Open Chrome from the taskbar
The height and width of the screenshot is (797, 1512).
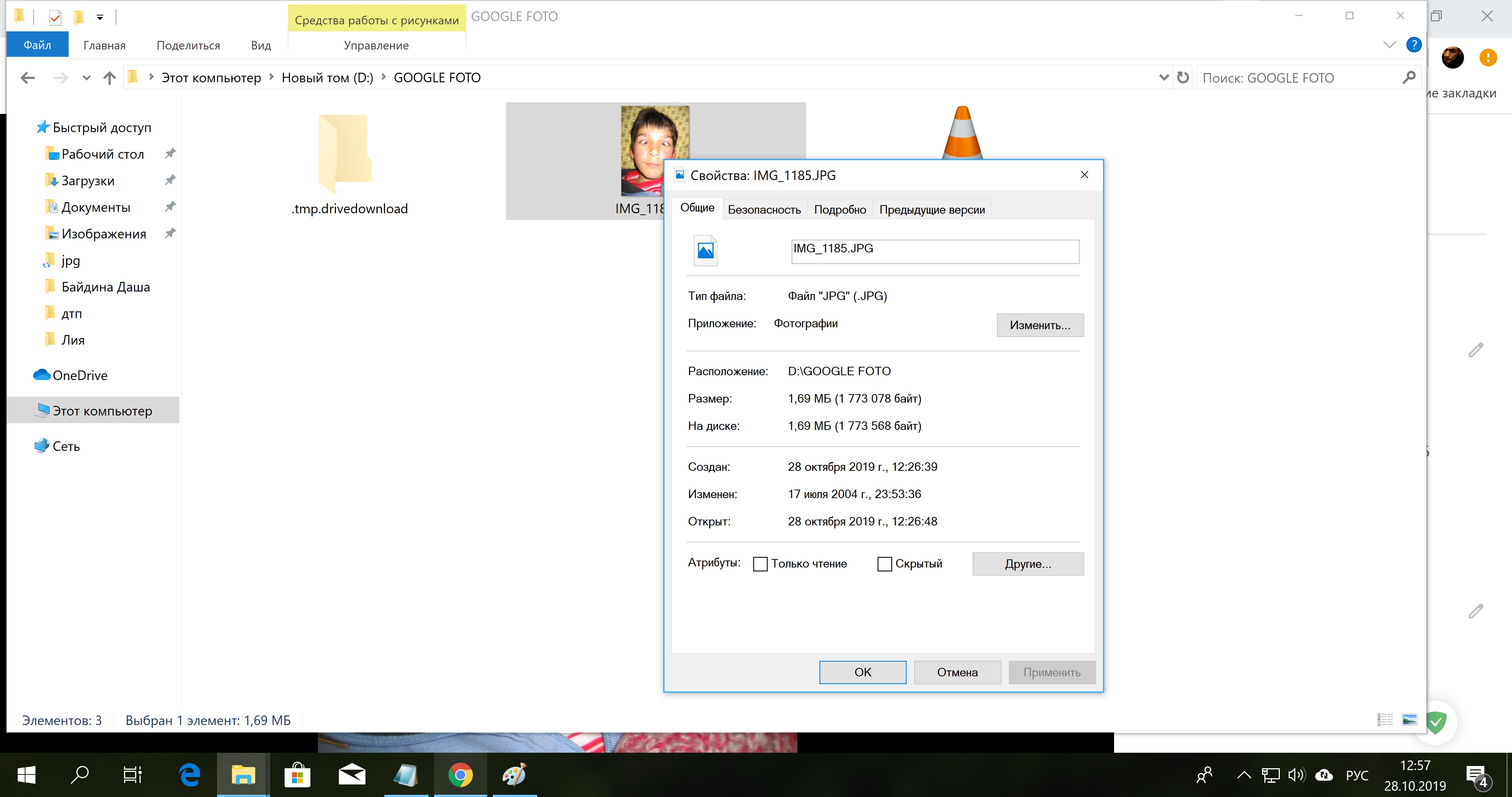coord(460,775)
